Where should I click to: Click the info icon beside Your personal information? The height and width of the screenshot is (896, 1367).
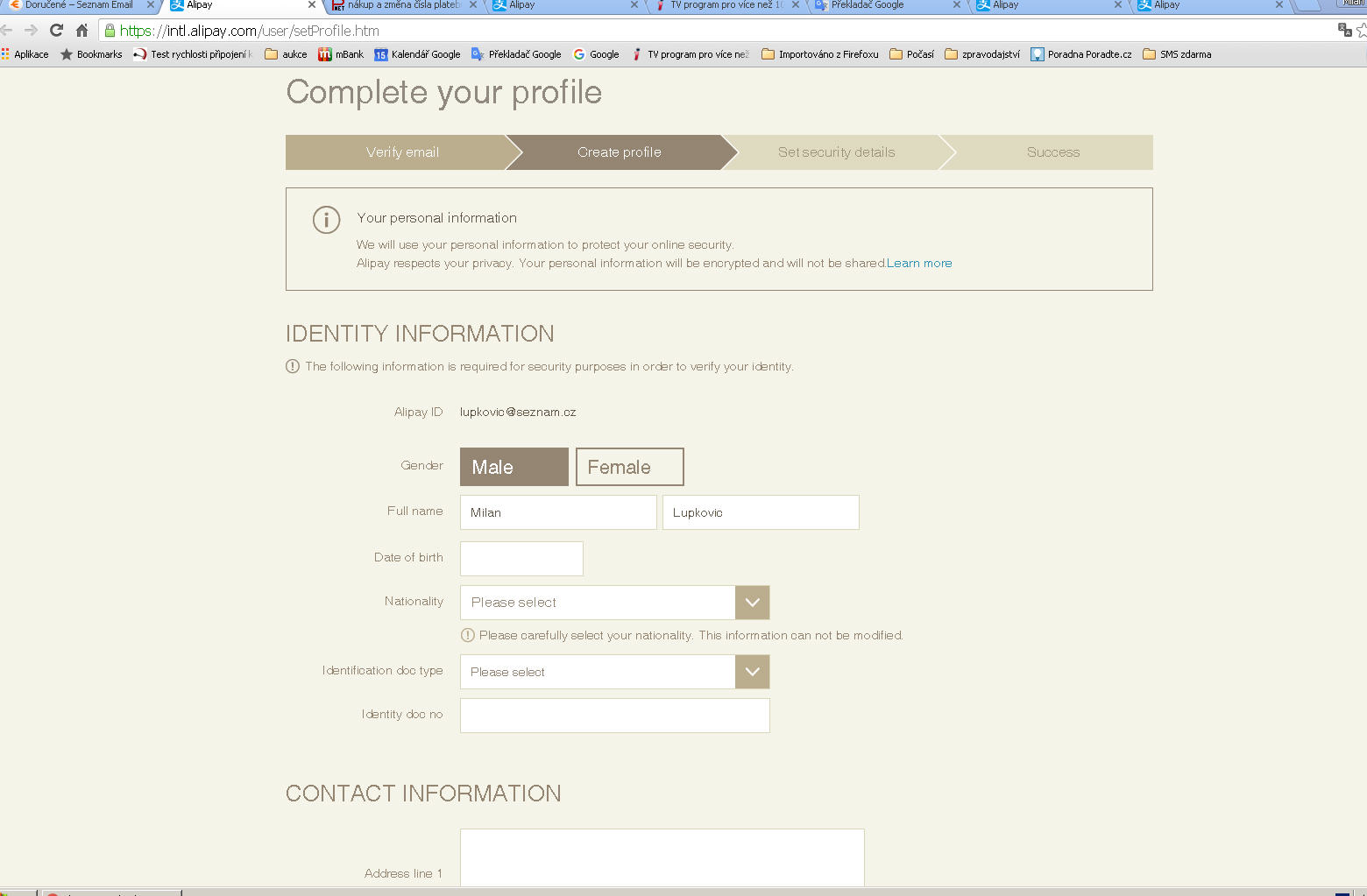pos(326,220)
